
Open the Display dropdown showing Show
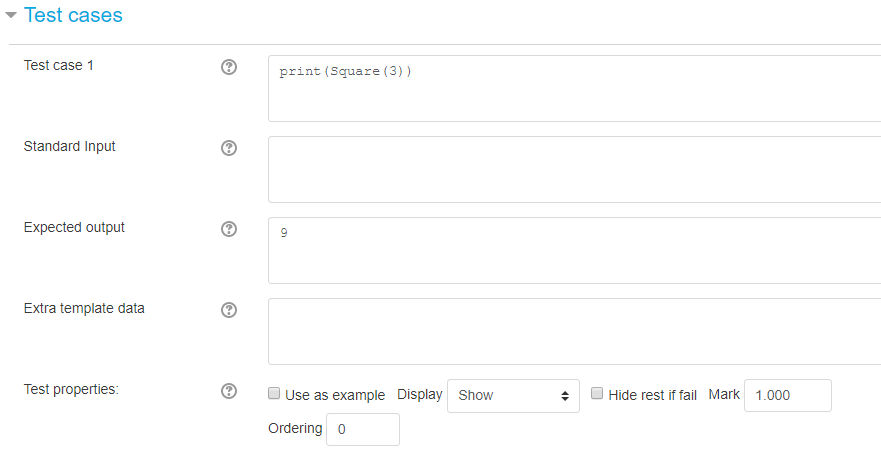tap(513, 396)
